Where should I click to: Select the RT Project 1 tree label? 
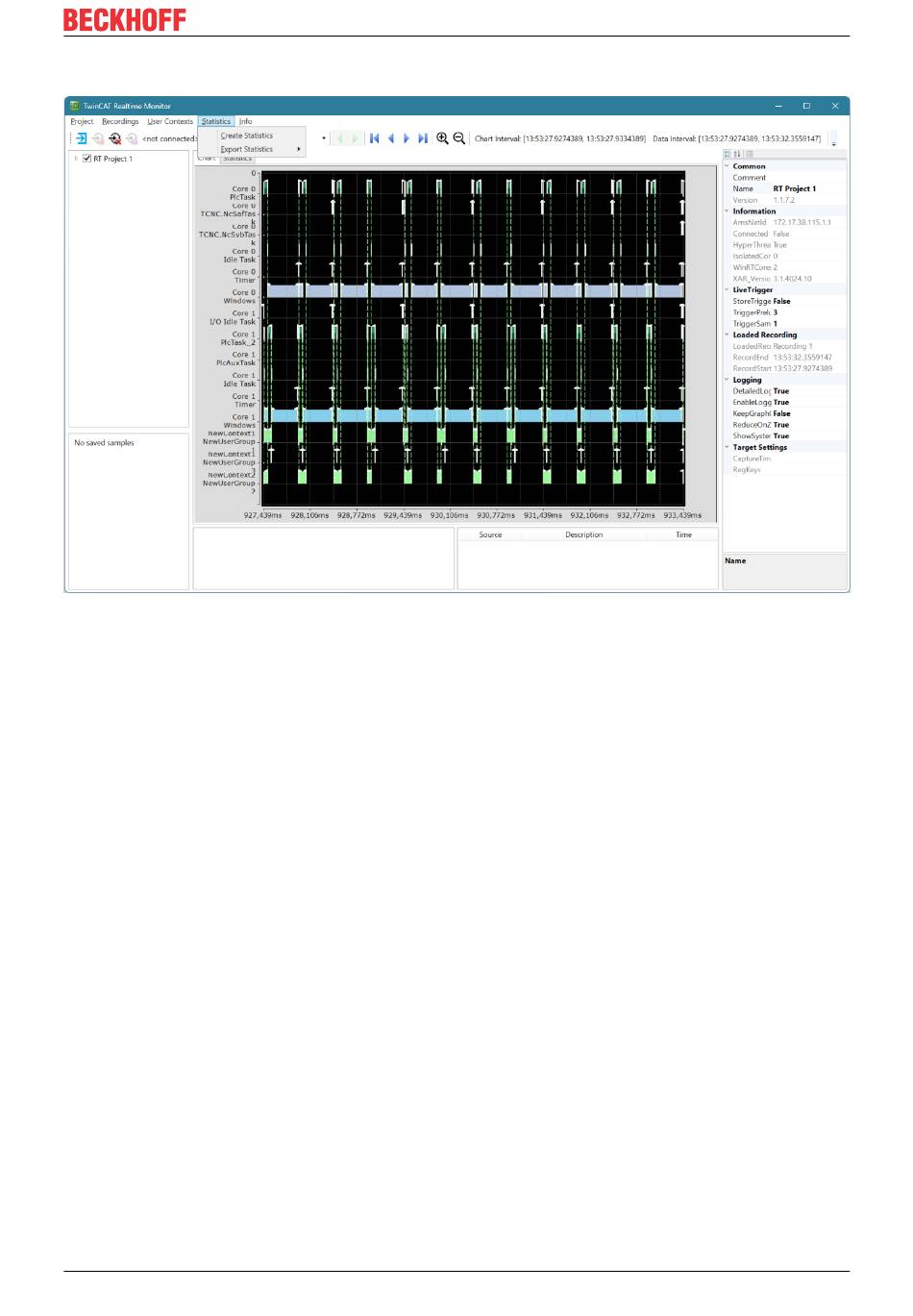click(113, 159)
